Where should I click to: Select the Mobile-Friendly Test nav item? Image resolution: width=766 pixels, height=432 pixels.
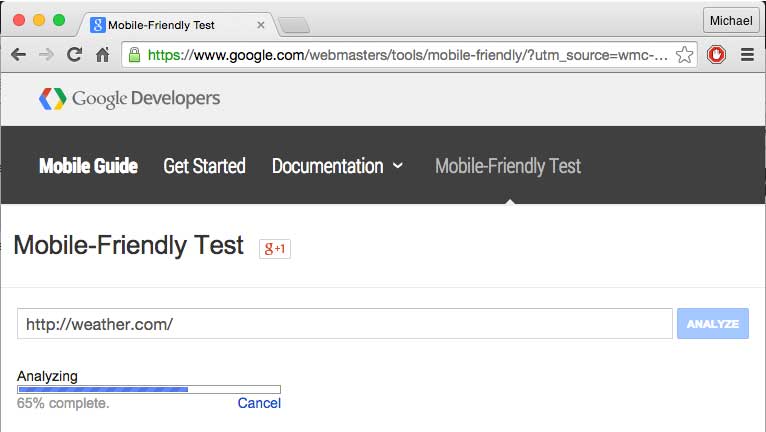508,166
